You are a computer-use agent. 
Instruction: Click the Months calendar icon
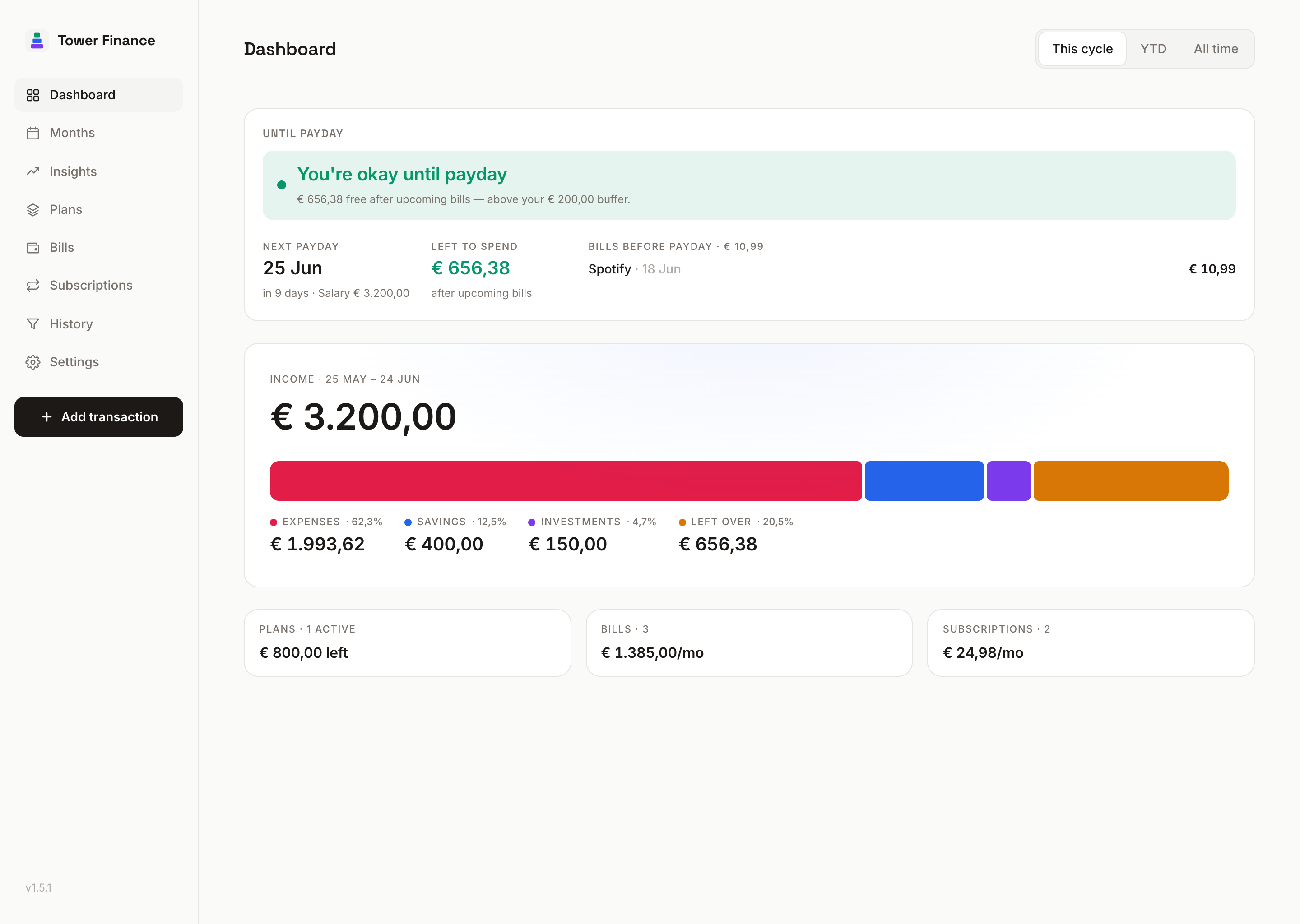(x=33, y=133)
